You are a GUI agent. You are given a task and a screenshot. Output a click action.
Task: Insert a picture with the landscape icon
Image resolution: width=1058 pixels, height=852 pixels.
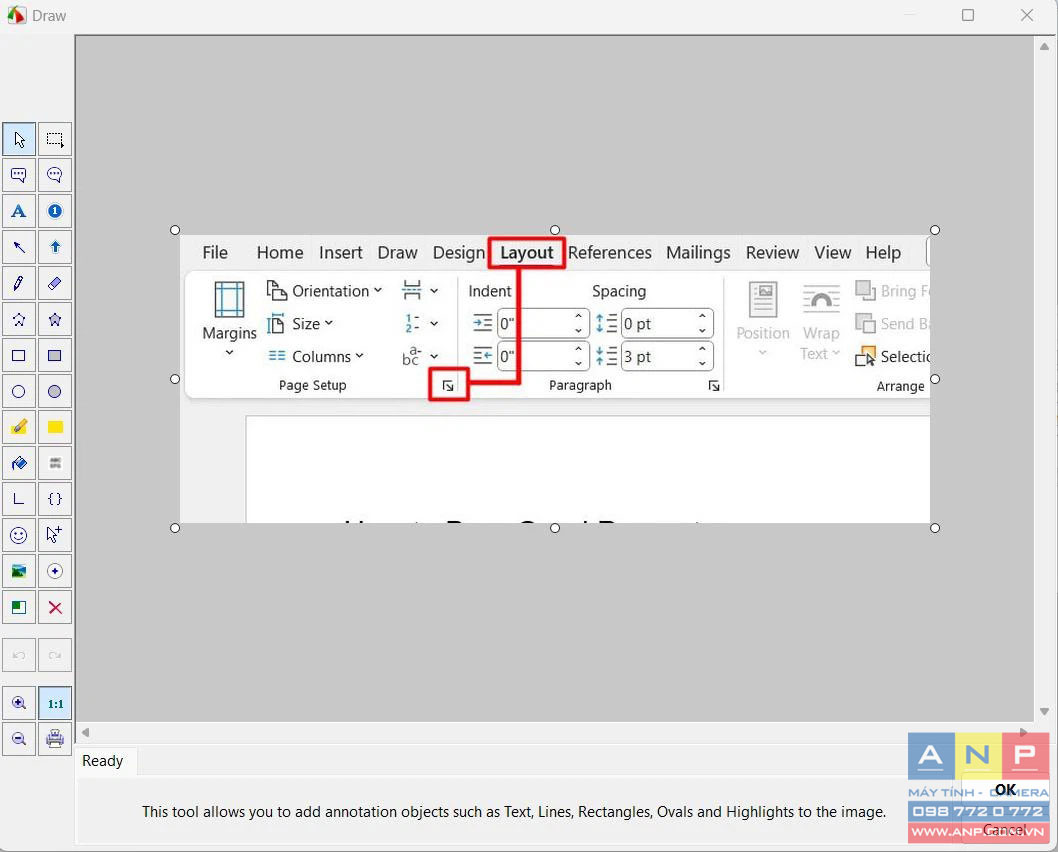click(x=19, y=571)
